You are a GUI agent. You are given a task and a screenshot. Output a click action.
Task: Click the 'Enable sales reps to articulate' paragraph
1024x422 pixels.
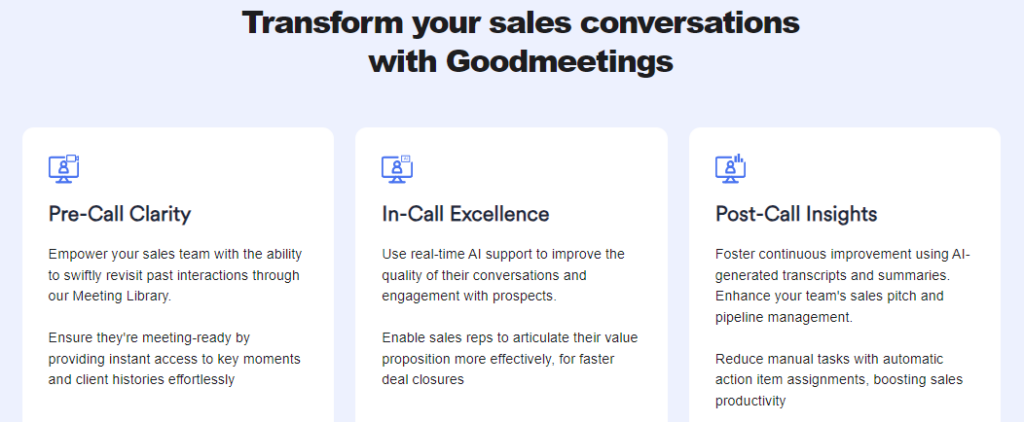click(507, 359)
